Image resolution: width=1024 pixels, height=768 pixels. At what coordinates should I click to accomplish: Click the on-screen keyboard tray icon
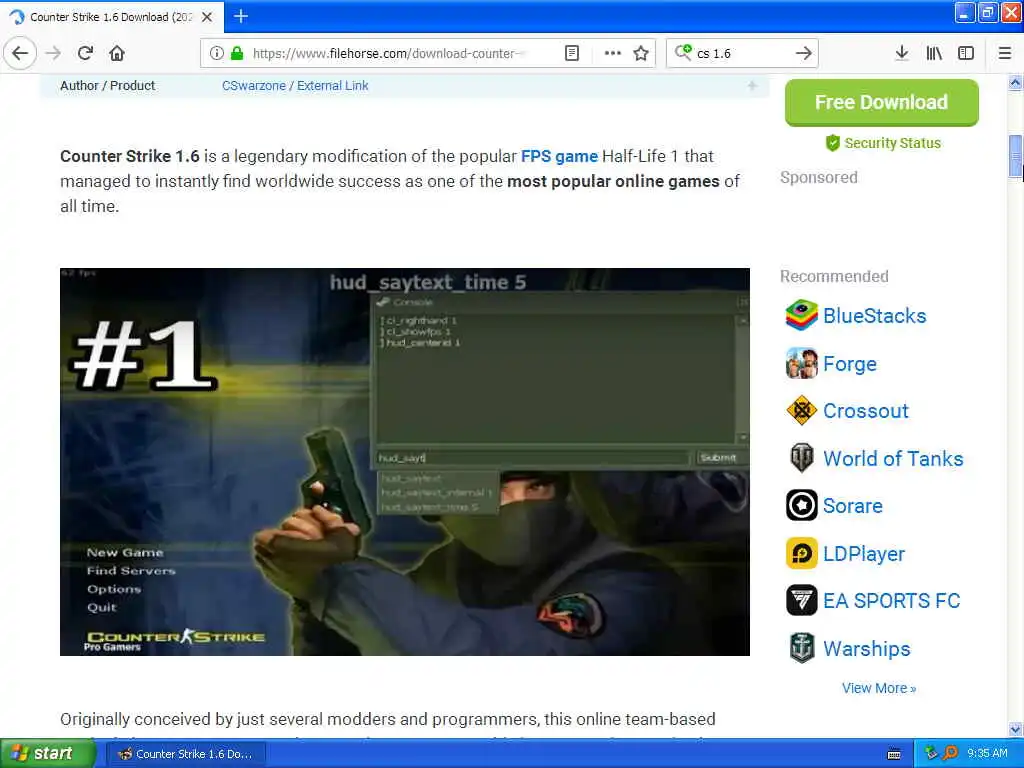pyautogui.click(x=894, y=754)
